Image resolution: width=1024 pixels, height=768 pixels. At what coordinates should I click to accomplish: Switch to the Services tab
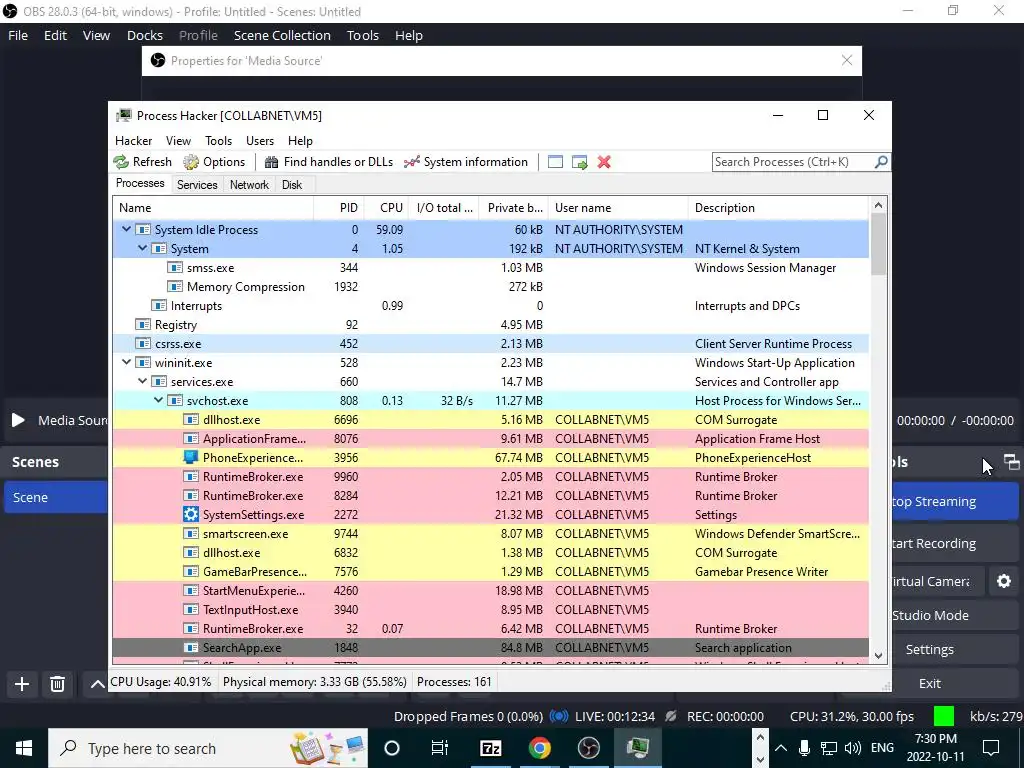(x=197, y=185)
